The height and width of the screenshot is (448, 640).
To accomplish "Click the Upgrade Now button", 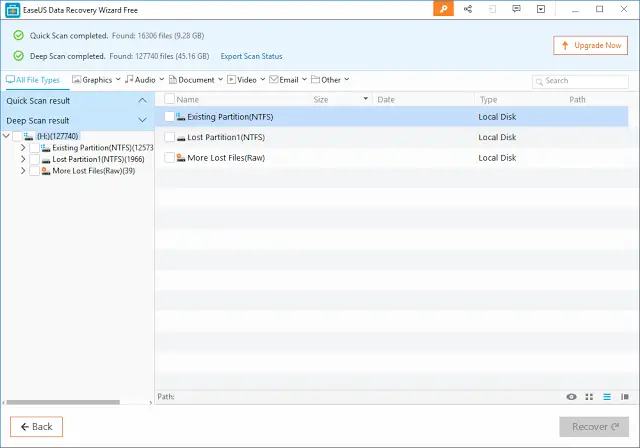I will (x=590, y=45).
